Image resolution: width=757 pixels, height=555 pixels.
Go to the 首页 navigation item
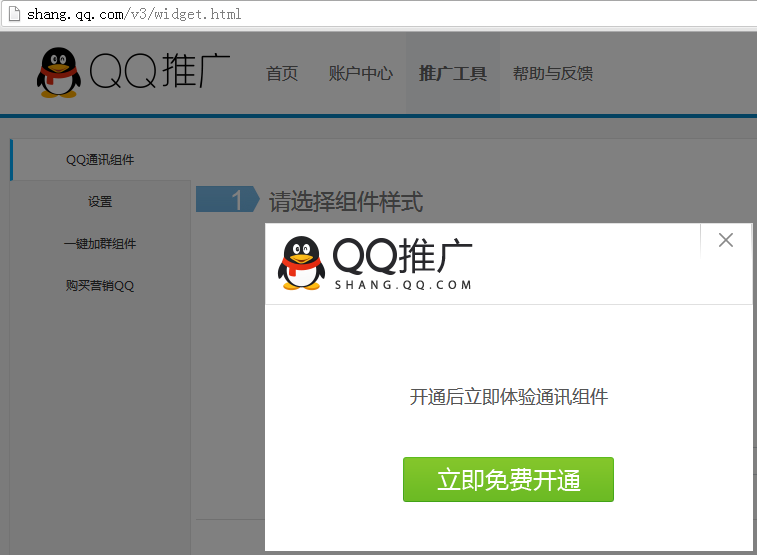[282, 73]
